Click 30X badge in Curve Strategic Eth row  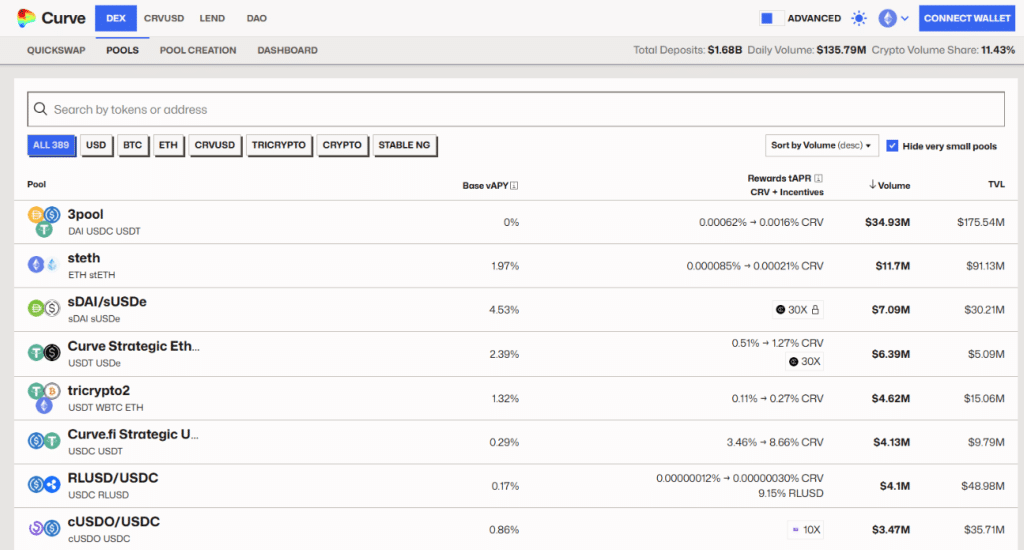coord(805,361)
